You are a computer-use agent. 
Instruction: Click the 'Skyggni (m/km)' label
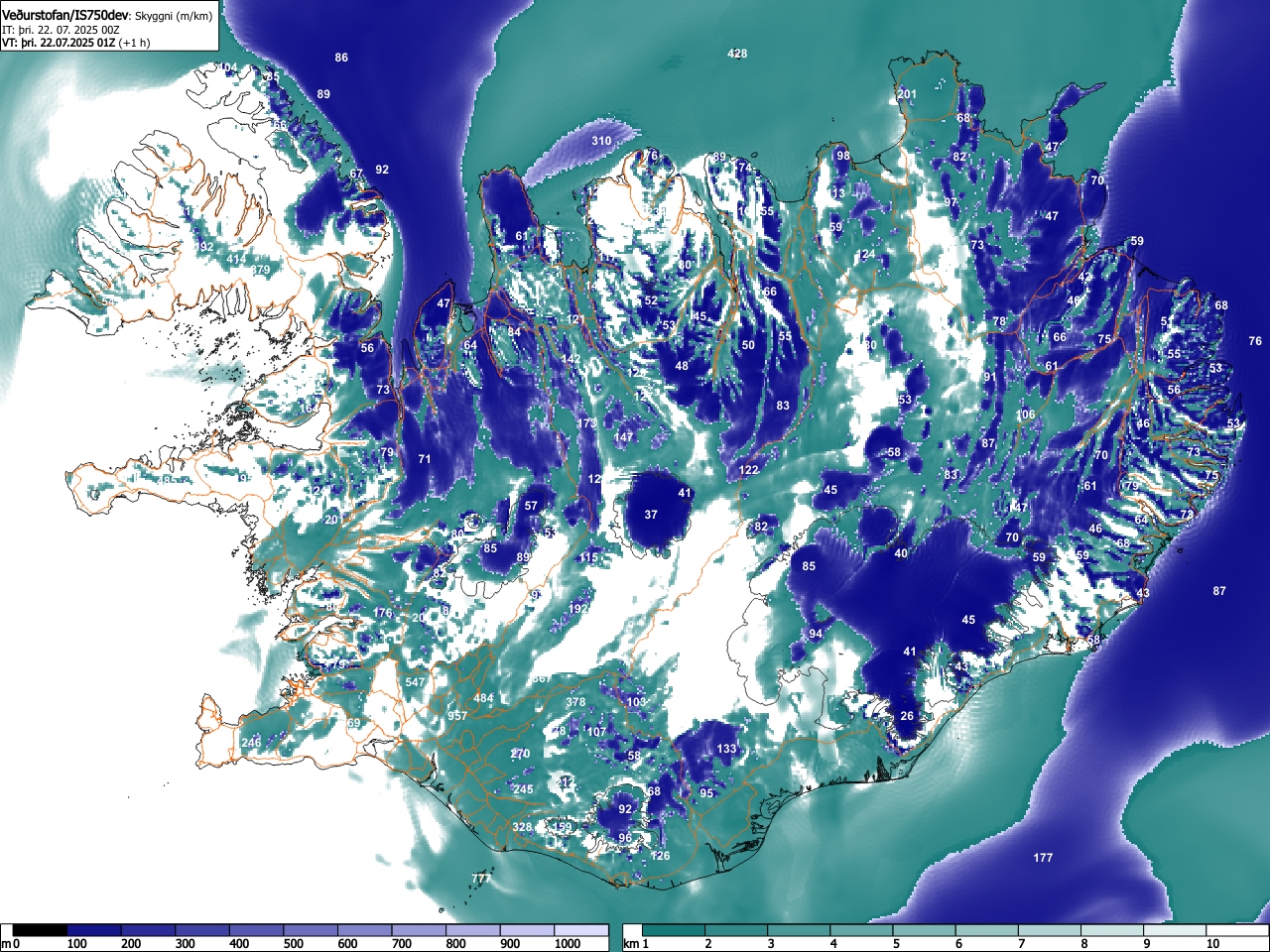click(x=173, y=16)
